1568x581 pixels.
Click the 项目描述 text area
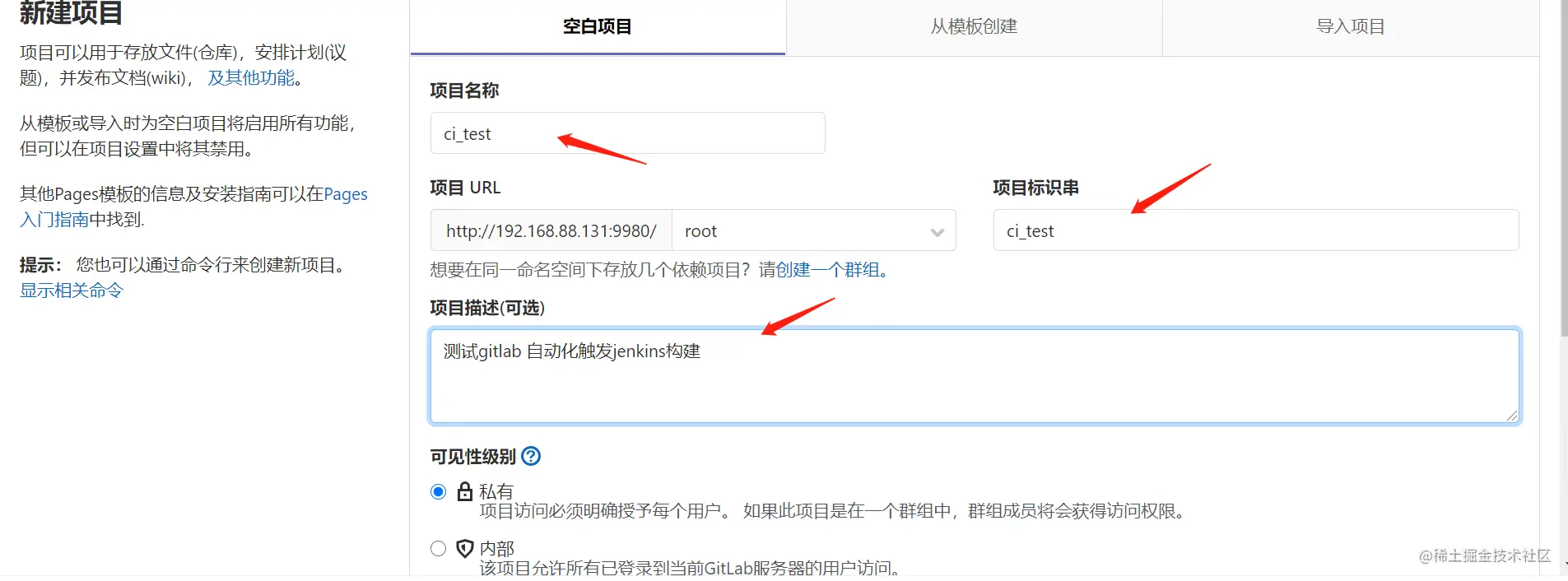[x=975, y=376]
